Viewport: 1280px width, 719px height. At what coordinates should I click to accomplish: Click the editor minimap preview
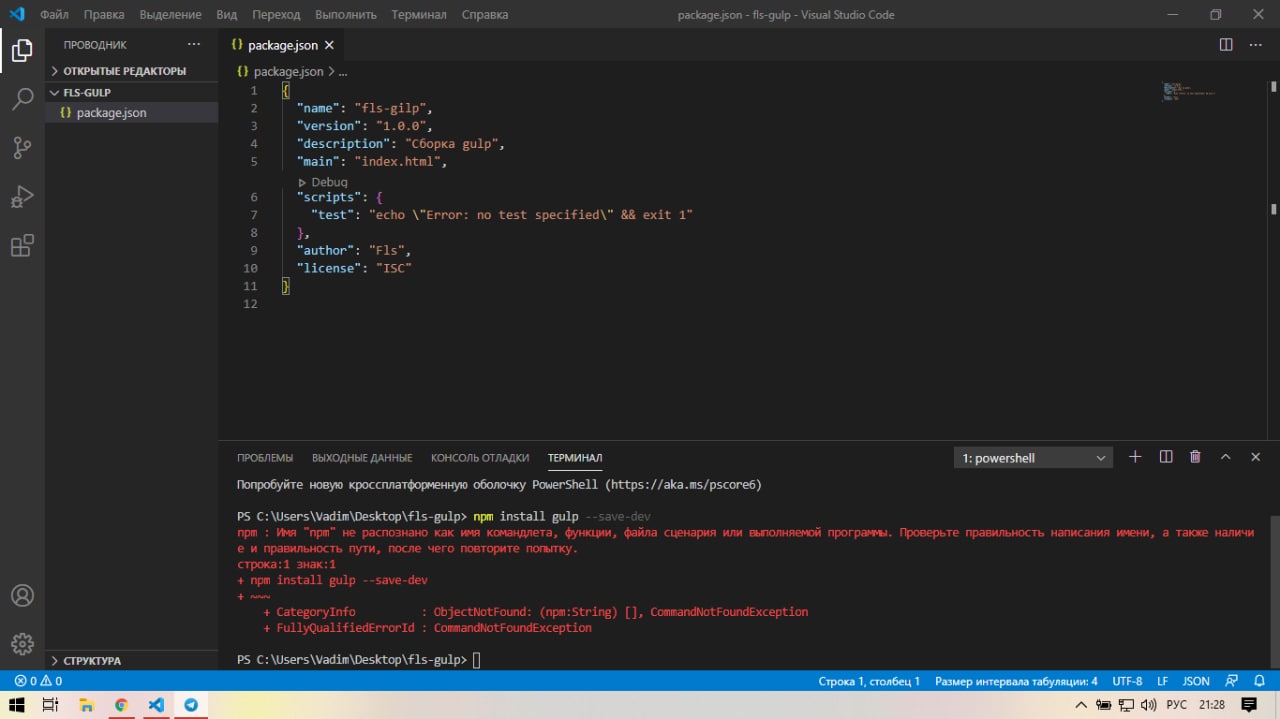point(1189,91)
